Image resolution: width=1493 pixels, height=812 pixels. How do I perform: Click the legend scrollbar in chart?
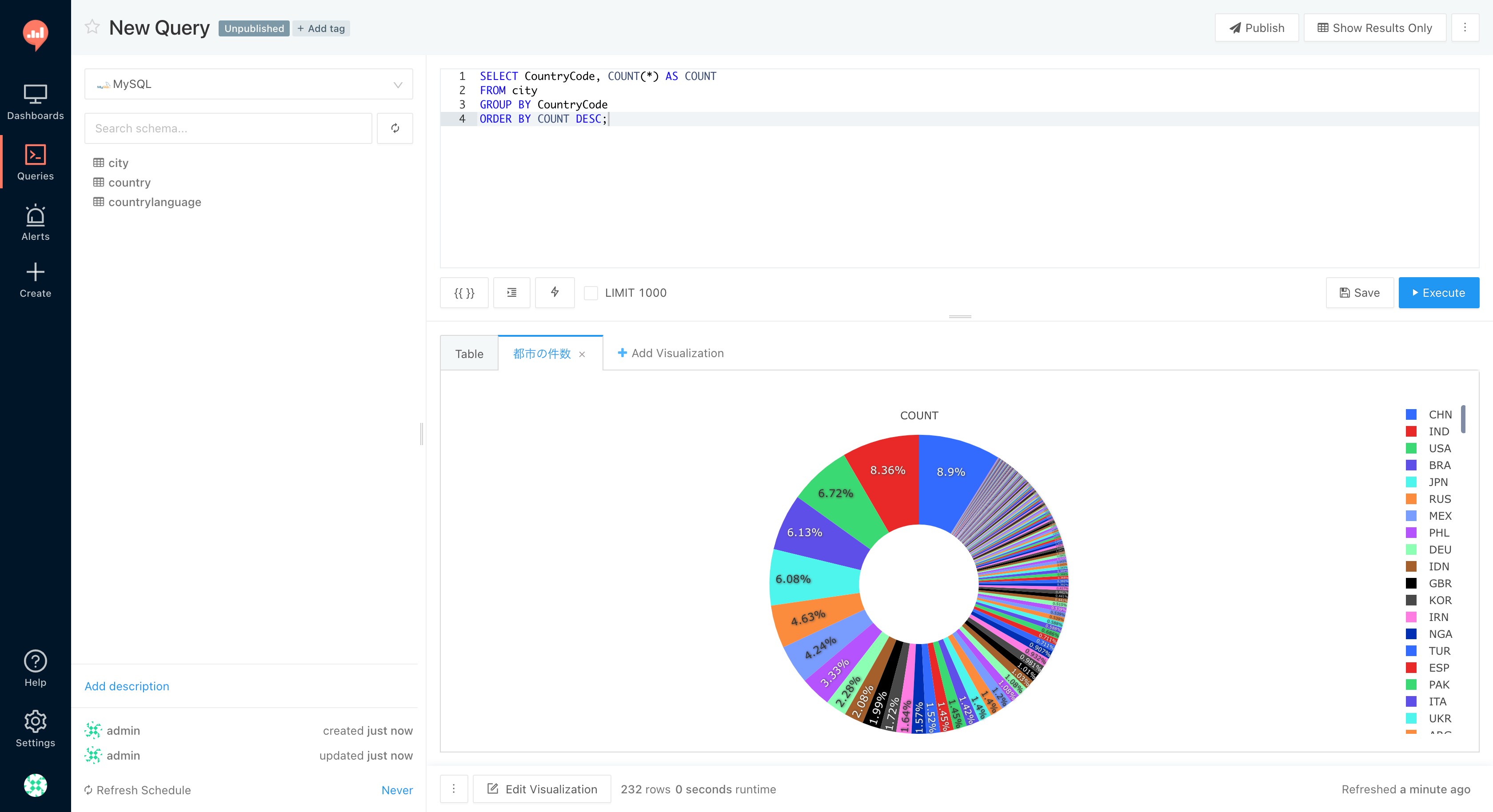(1463, 420)
